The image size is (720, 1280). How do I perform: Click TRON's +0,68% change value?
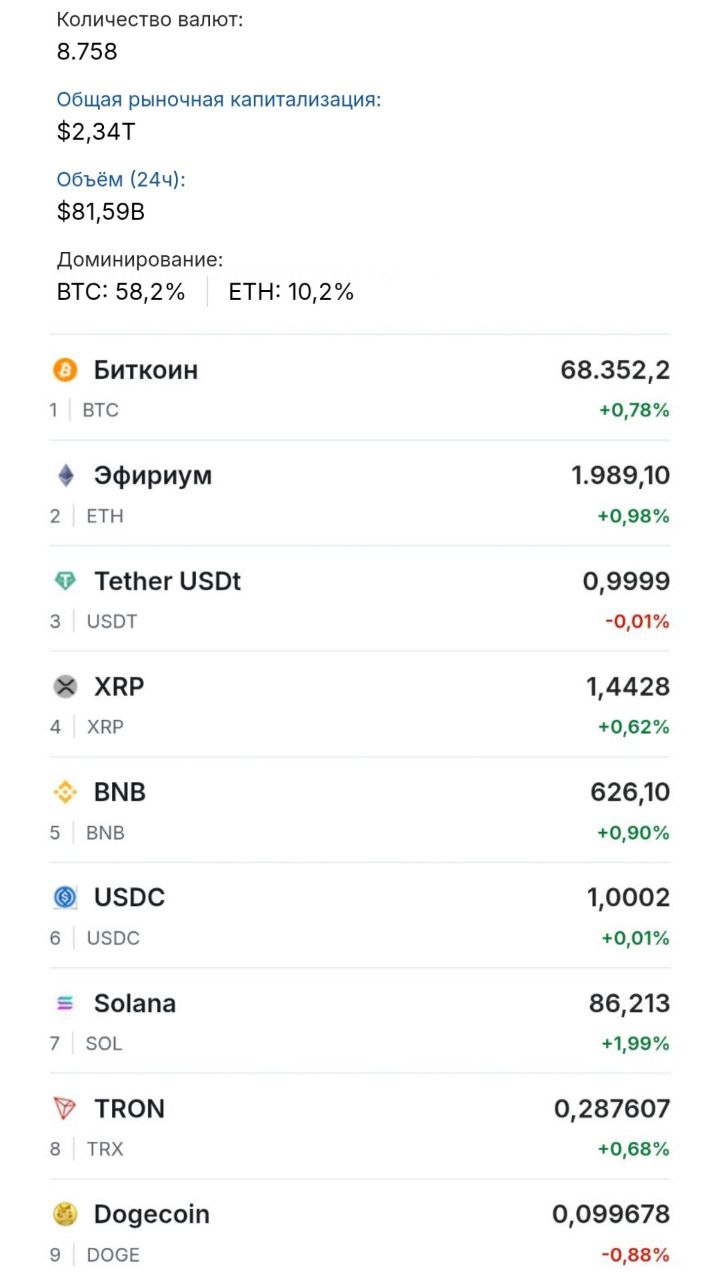point(634,1149)
